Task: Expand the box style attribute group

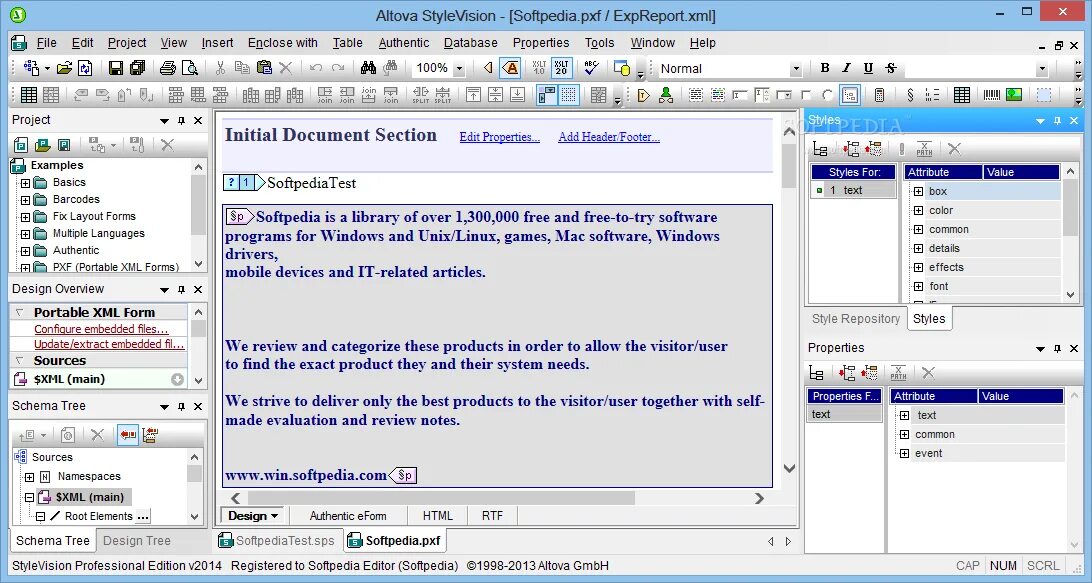Action: (x=918, y=192)
